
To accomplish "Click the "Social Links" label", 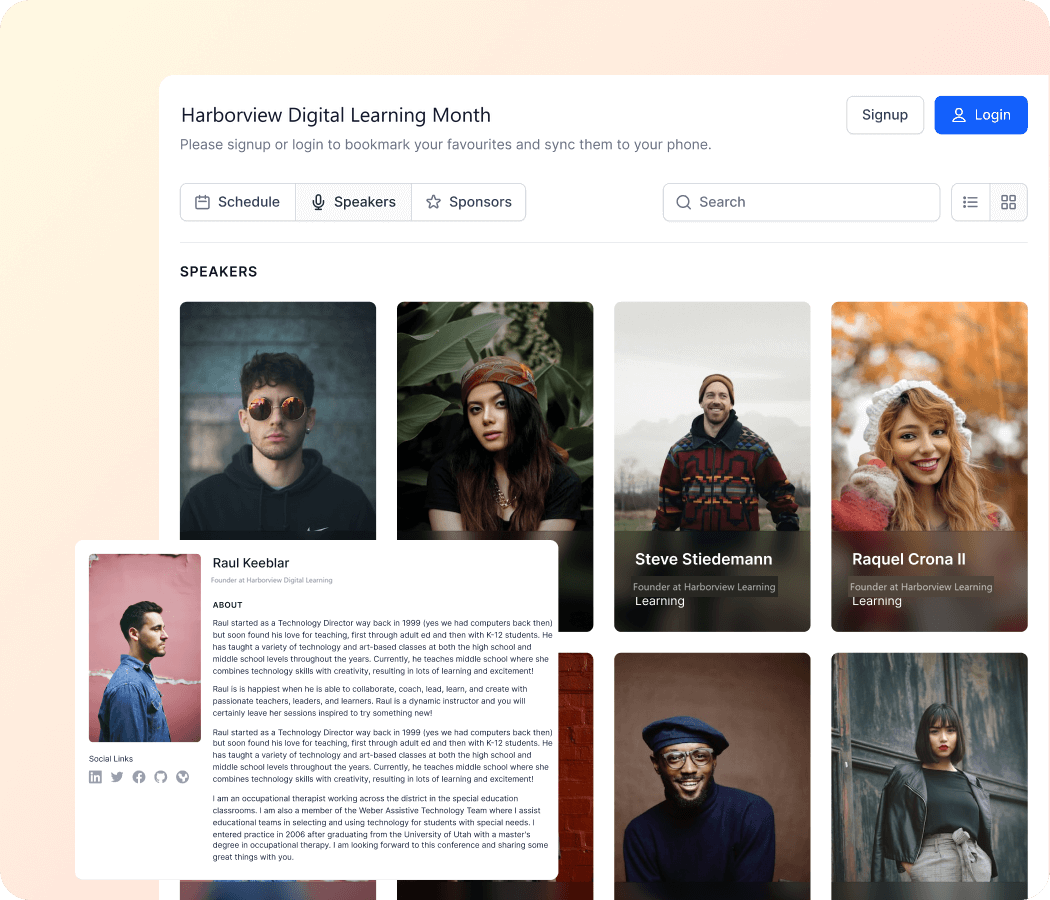I will coord(111,759).
